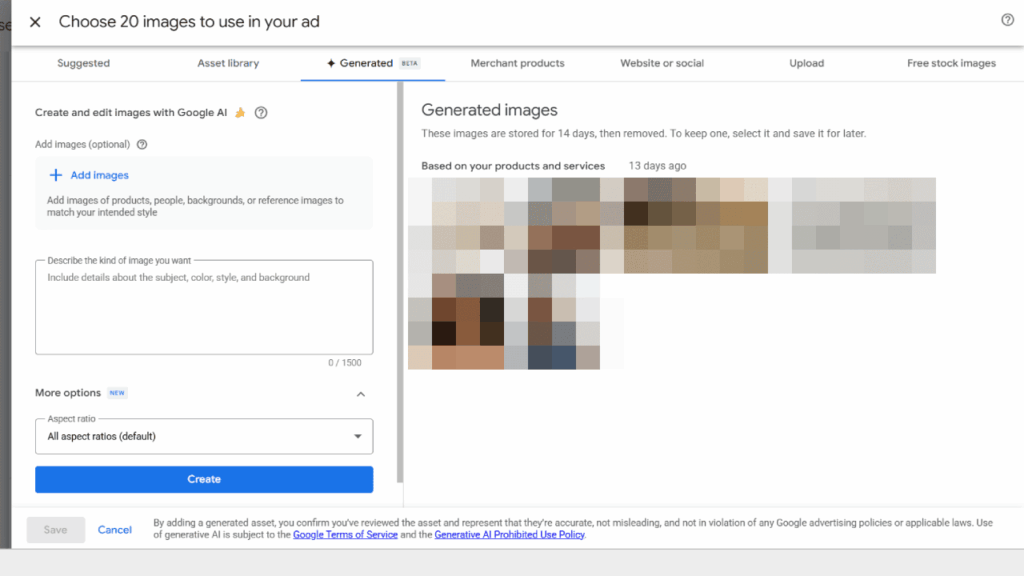The image size is (1024, 576).
Task: Click the help icon beside Google AI heading
Action: tap(261, 112)
